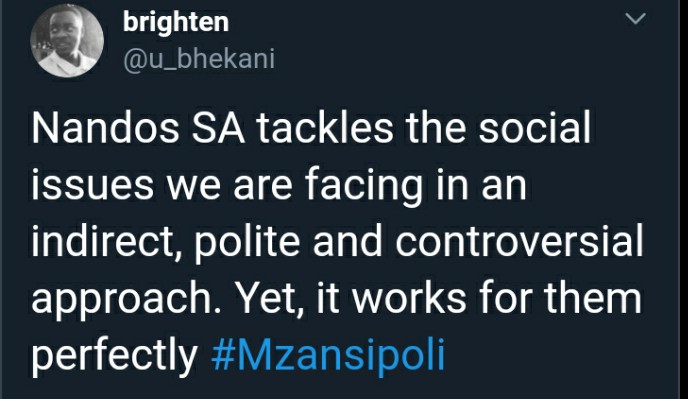This screenshot has width=688, height=399.
Task: Open the tweet options chevron
Action: click(635, 19)
